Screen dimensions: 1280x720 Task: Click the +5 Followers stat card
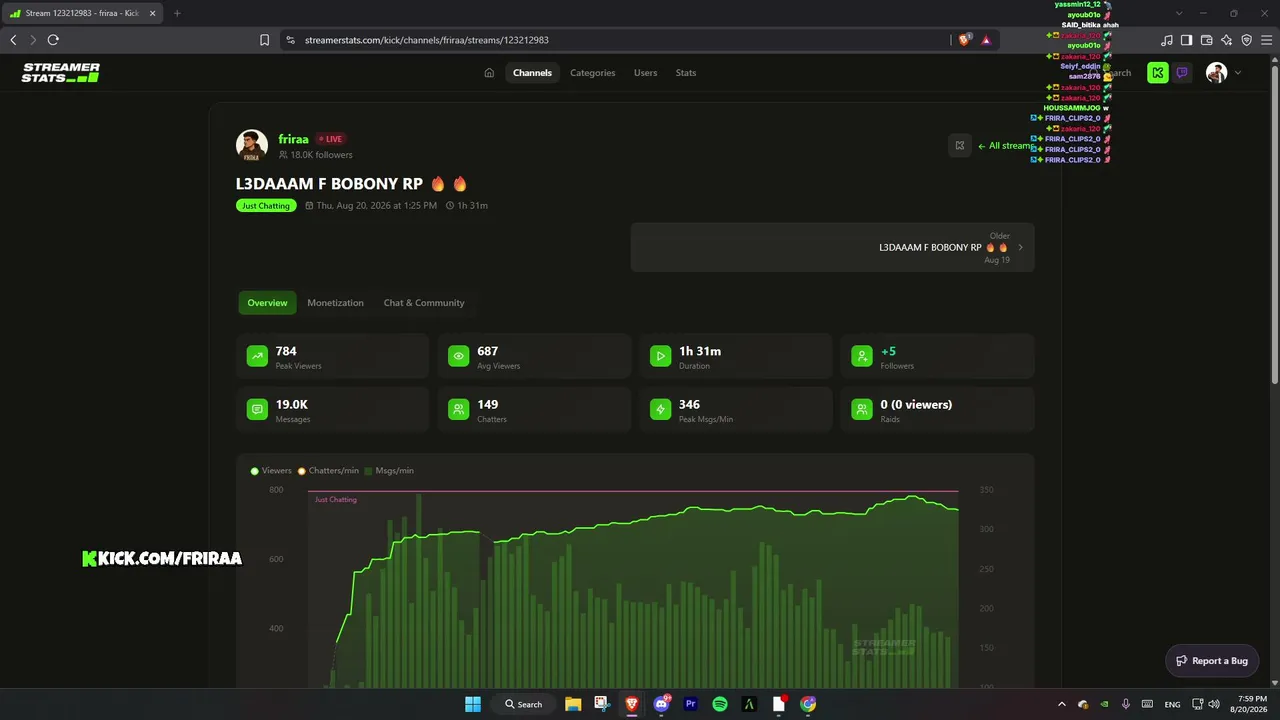938,357
